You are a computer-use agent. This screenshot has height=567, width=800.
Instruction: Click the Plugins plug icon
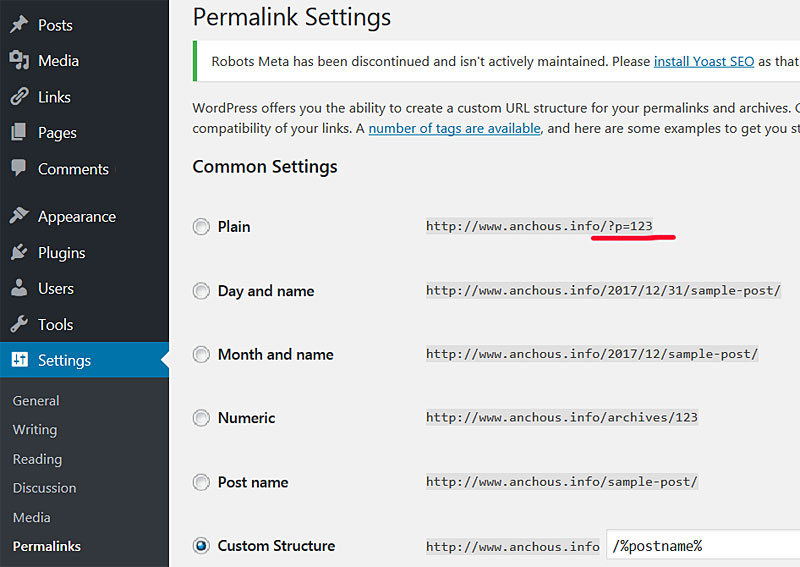coord(19,253)
